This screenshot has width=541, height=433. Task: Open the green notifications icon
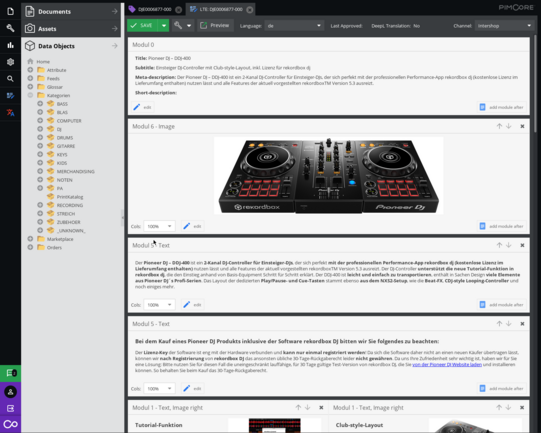coord(10,373)
